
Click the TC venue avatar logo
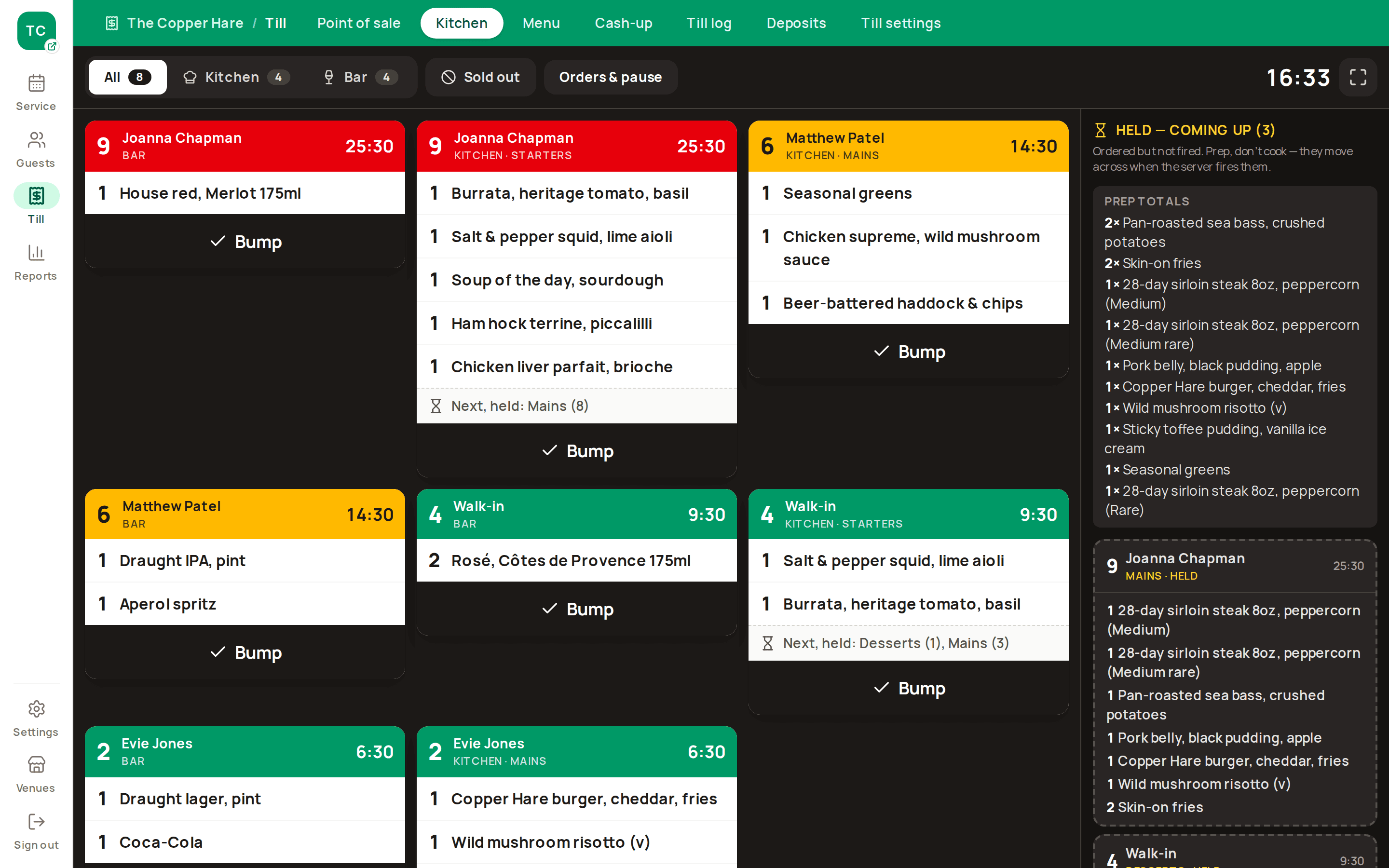pyautogui.click(x=36, y=31)
